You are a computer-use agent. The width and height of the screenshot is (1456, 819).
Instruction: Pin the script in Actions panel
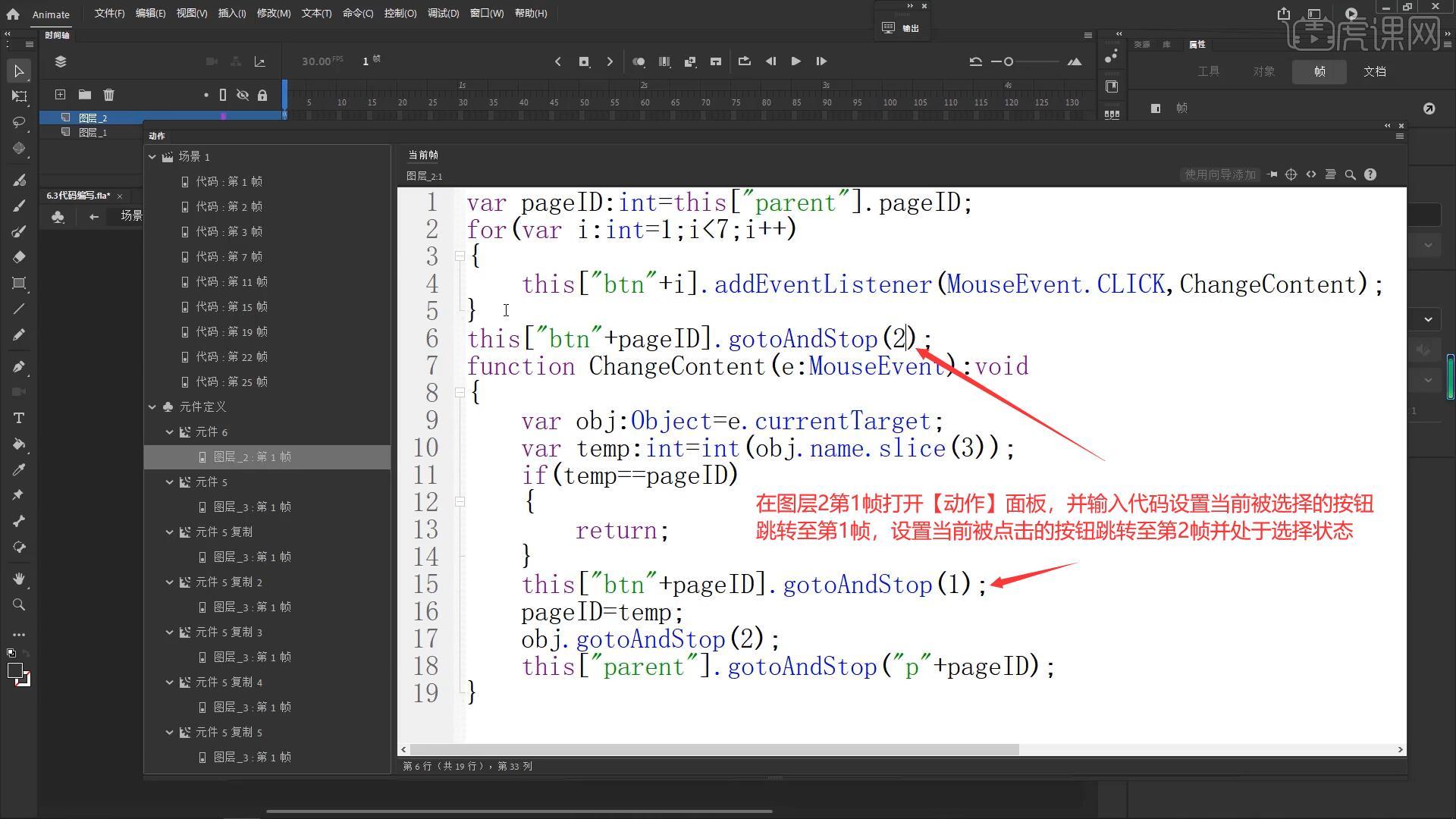(1272, 174)
